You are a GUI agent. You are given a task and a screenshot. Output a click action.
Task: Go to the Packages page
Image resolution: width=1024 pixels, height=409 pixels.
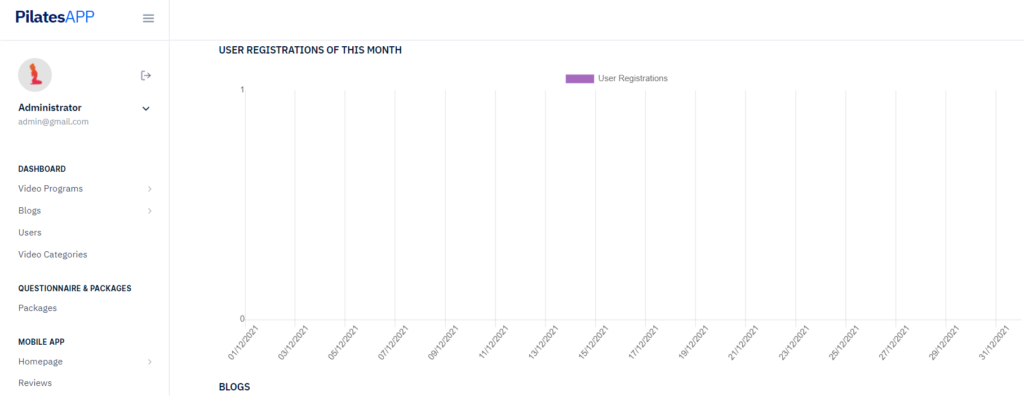coord(37,308)
